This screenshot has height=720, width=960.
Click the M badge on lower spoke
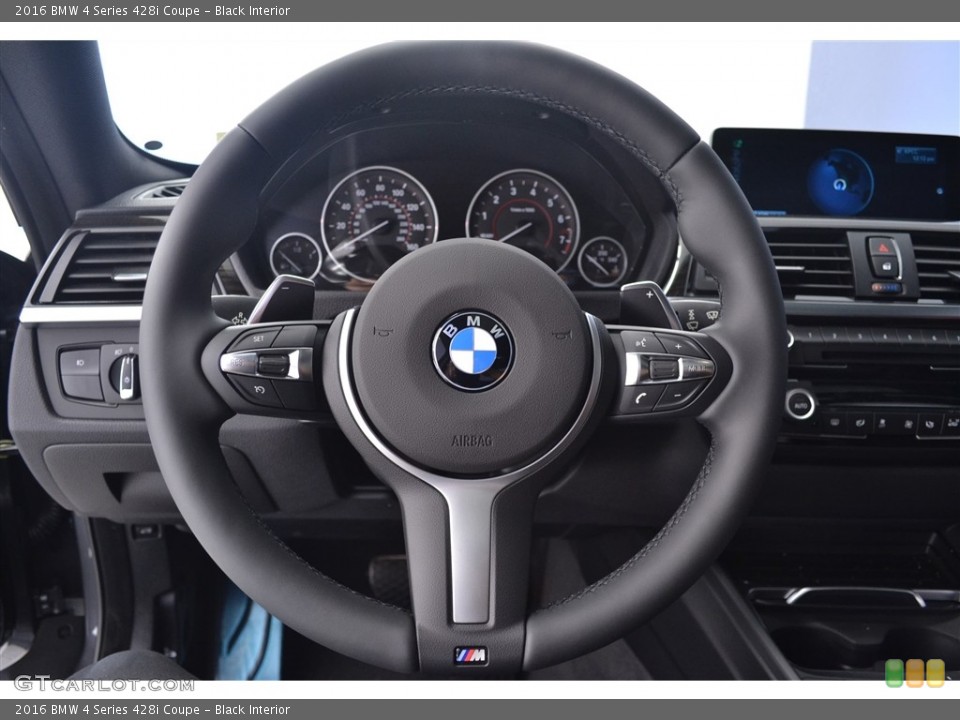click(x=471, y=656)
